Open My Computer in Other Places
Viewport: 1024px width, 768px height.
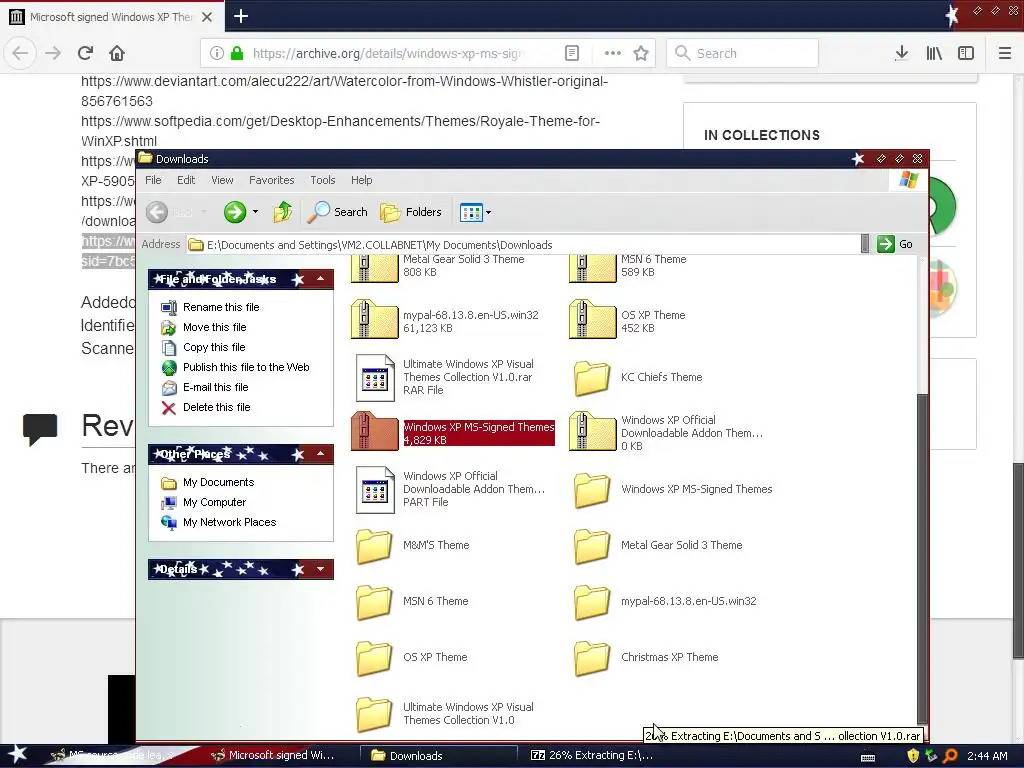(214, 502)
